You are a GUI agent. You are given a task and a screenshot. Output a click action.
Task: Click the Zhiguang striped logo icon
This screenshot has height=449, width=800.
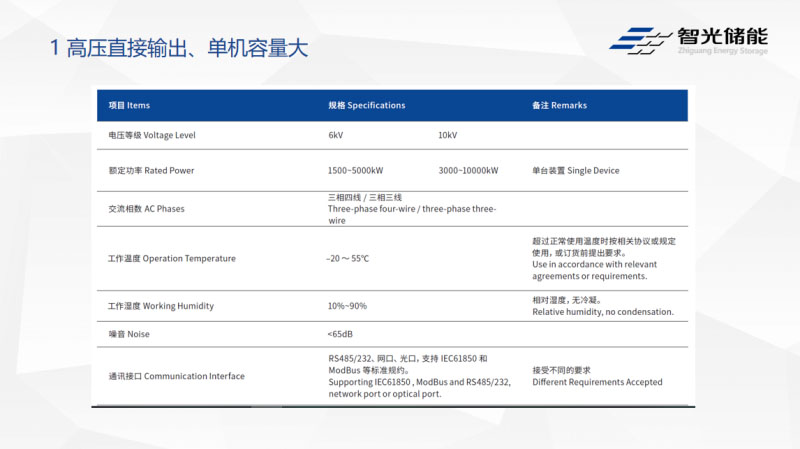640,39
